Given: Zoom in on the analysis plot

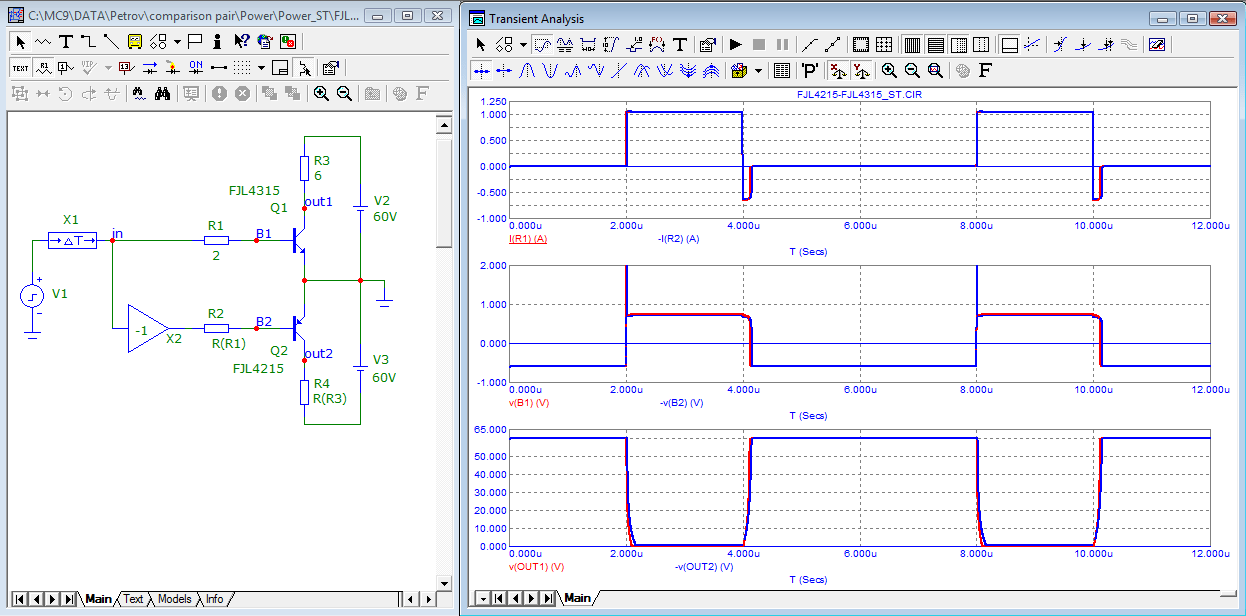Looking at the screenshot, I should (x=889, y=71).
